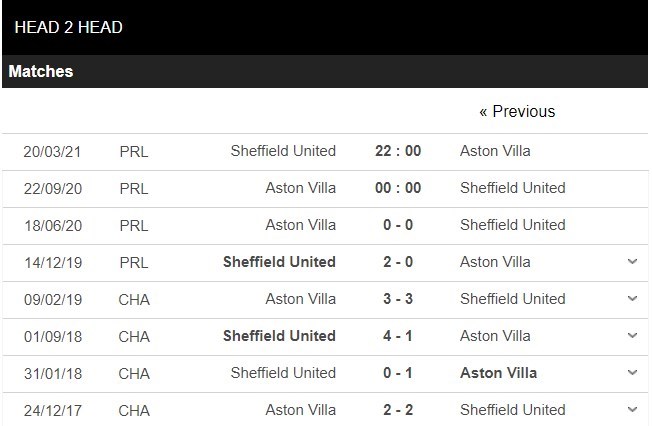The image size is (652, 426).
Task: Select the Matches tab header
Action: click(41, 72)
